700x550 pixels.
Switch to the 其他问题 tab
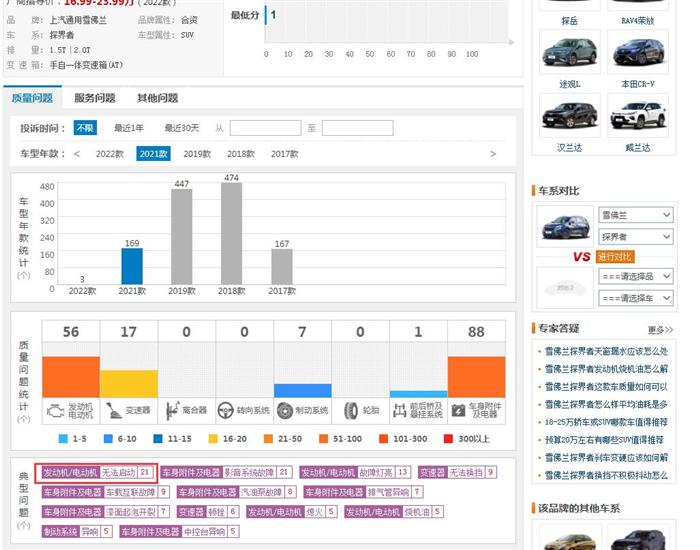[158, 98]
